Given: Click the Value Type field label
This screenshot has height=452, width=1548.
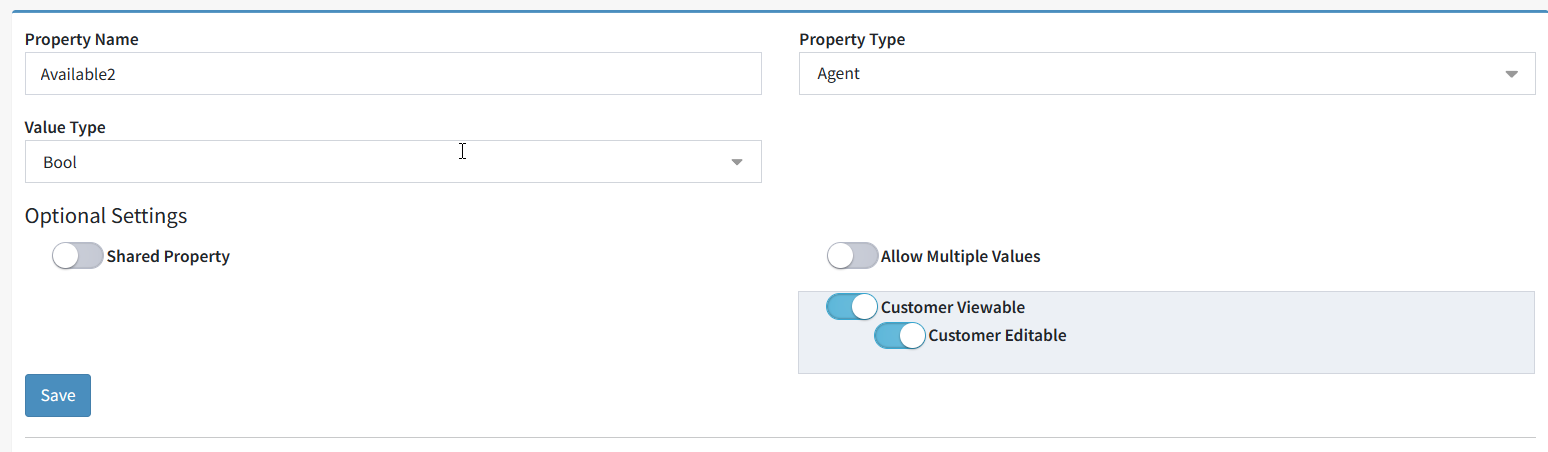Looking at the screenshot, I should [x=65, y=128].
